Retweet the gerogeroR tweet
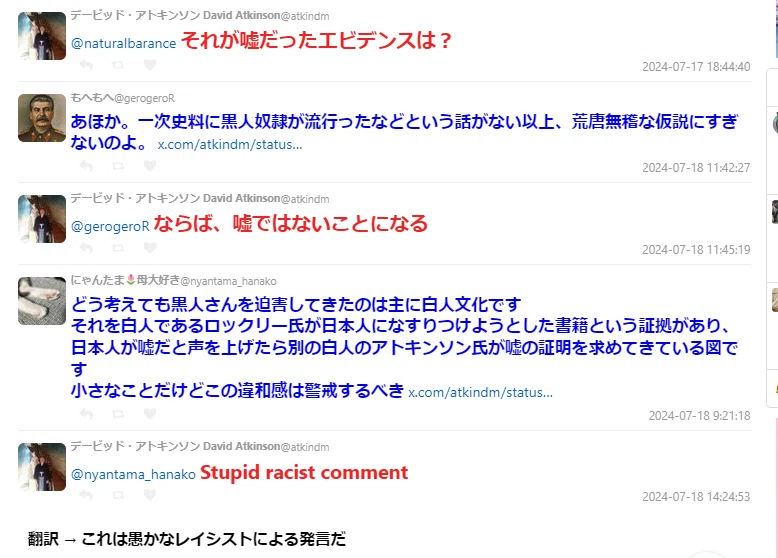The image size is (778, 558). click(x=118, y=166)
